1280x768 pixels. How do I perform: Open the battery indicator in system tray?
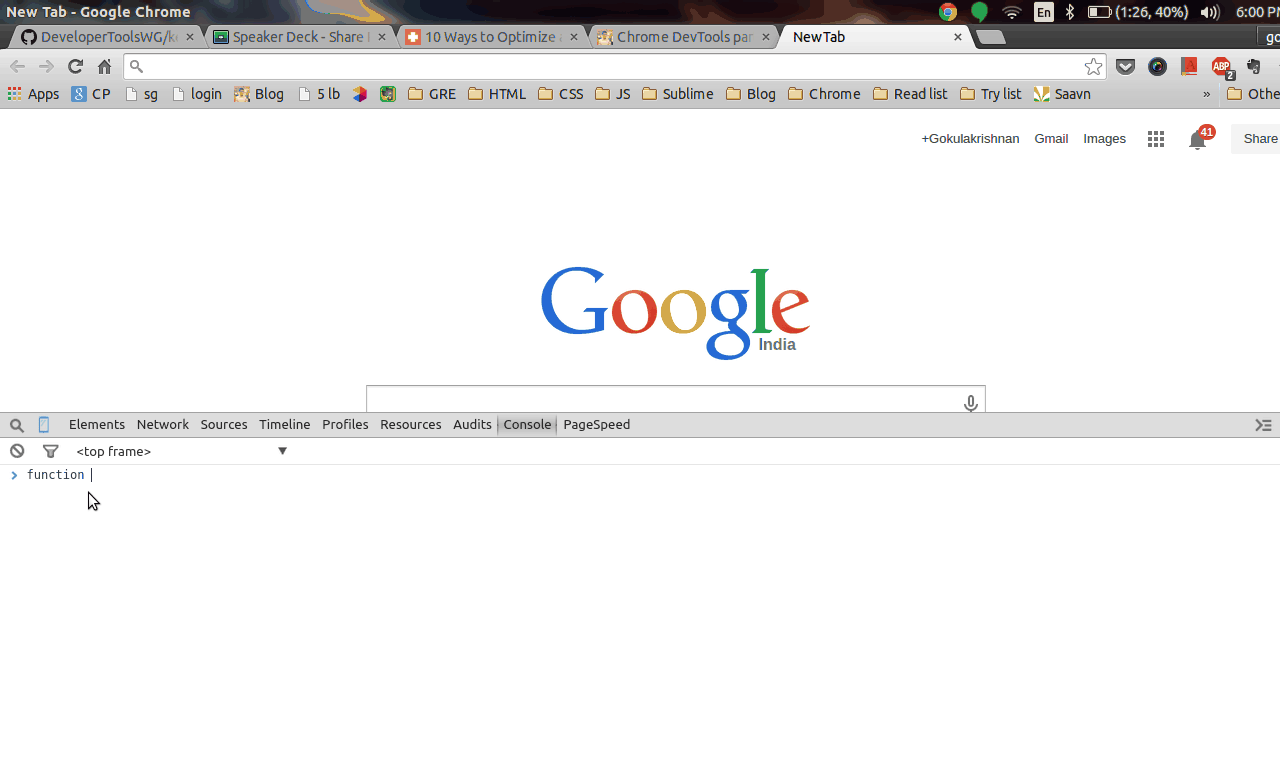tap(1138, 12)
